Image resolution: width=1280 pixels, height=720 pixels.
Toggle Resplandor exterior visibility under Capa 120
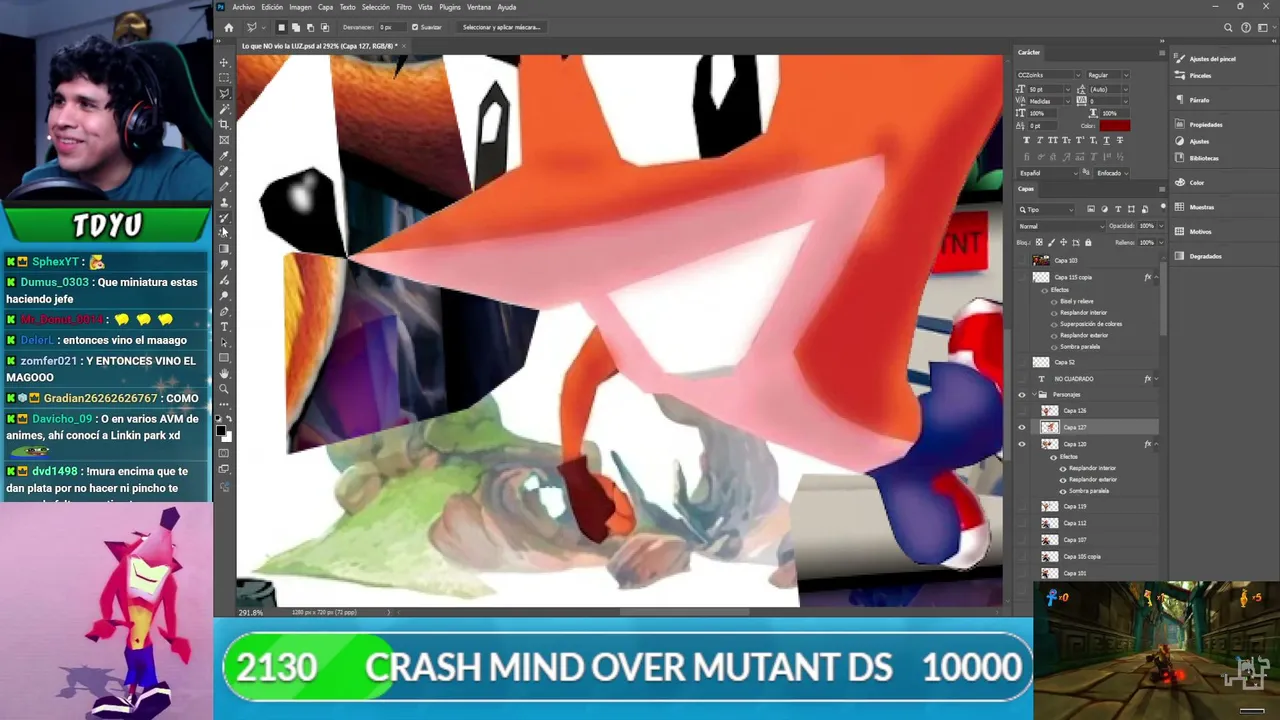pos(1062,479)
